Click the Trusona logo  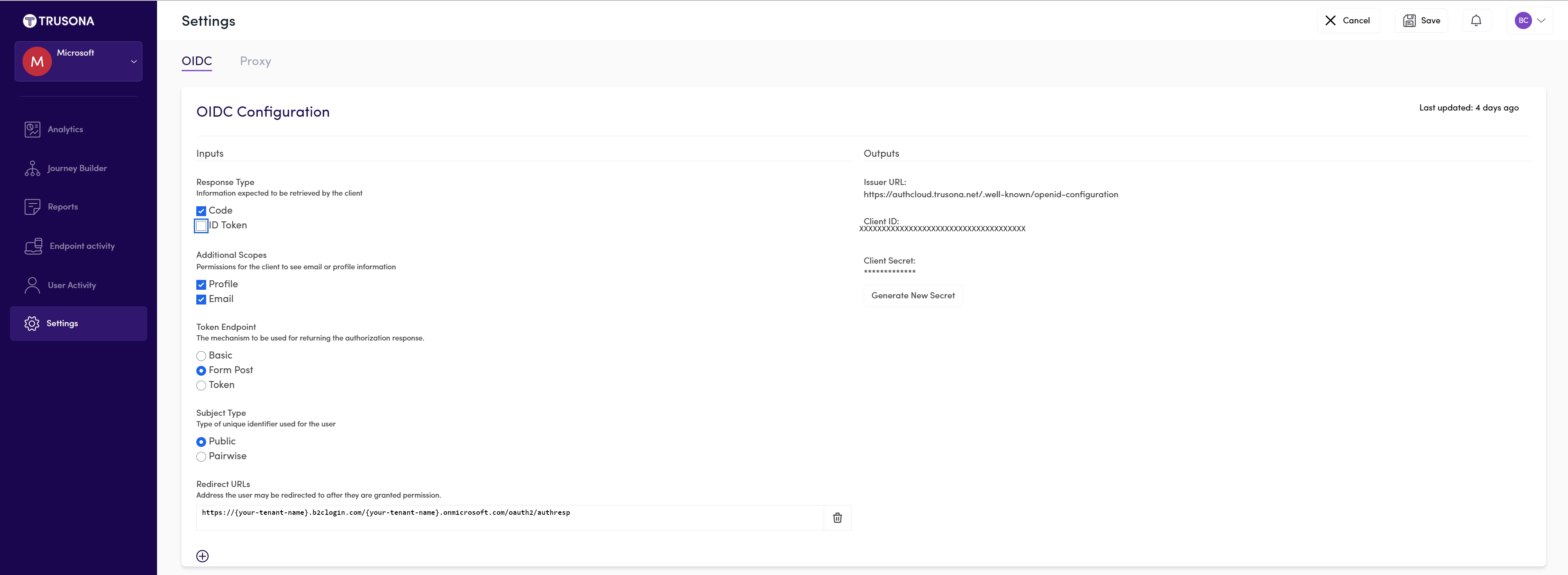point(58,21)
